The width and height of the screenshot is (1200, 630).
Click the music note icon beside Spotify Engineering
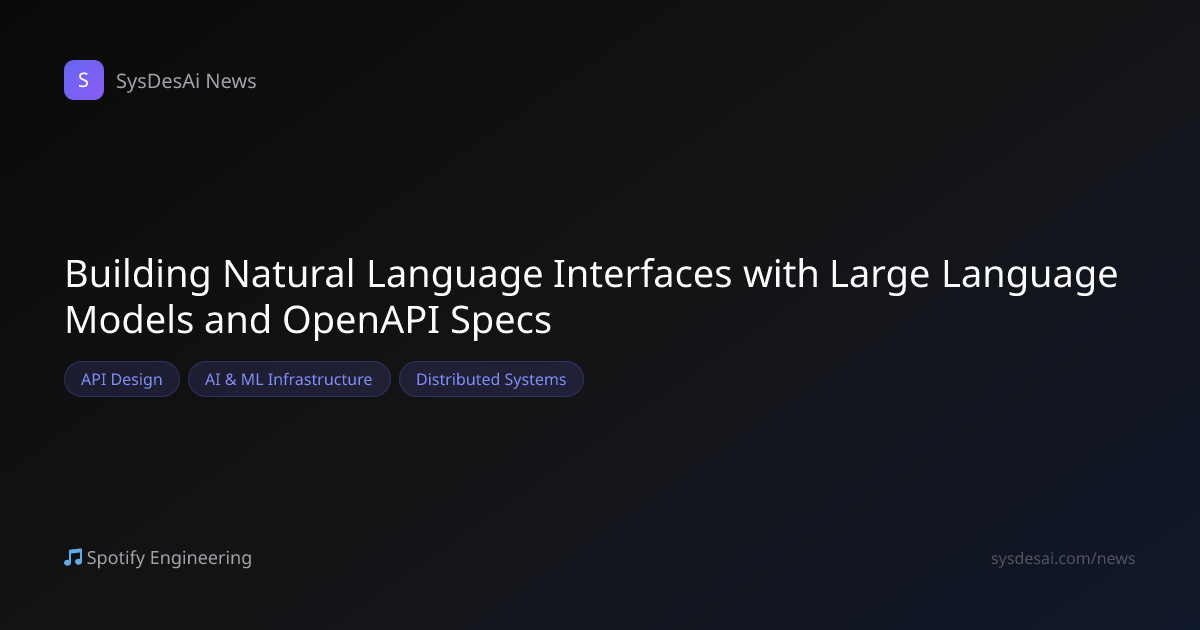(x=73, y=557)
